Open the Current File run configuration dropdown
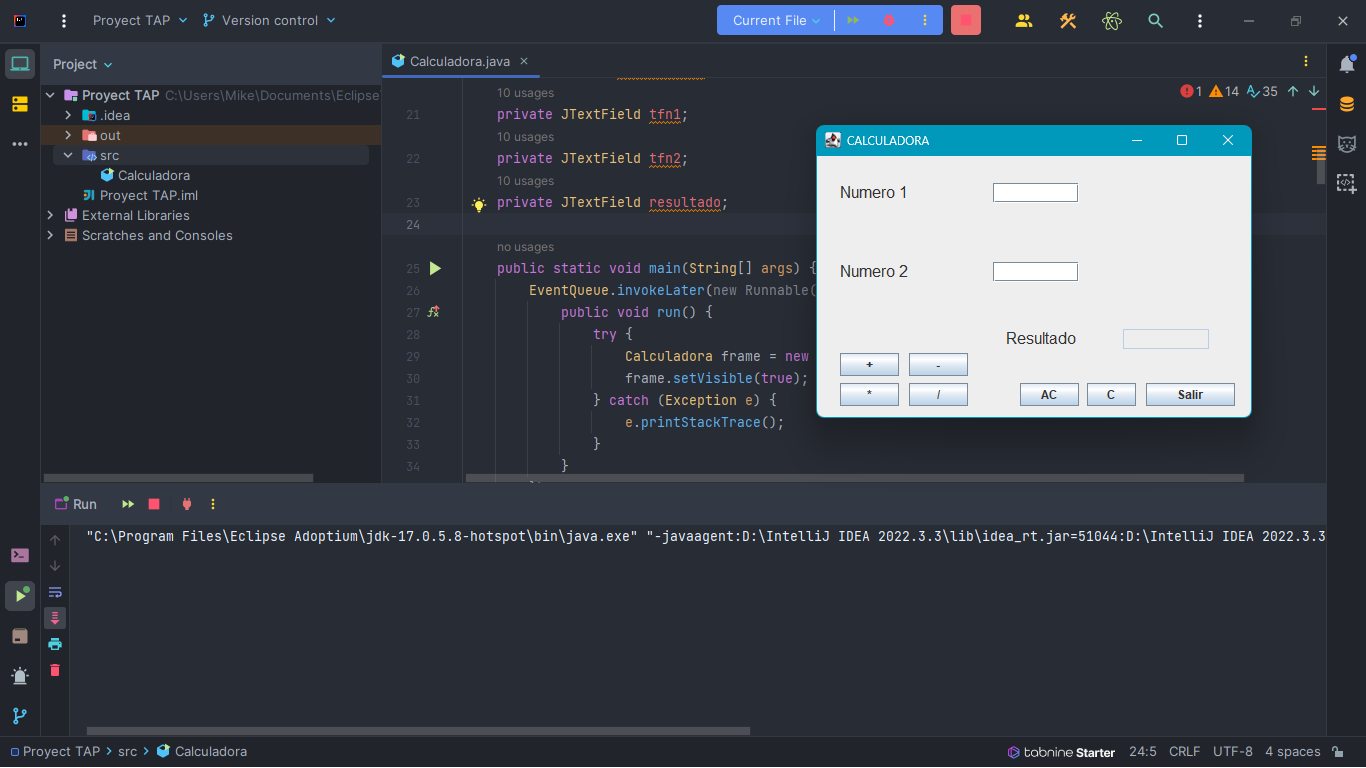 point(776,20)
